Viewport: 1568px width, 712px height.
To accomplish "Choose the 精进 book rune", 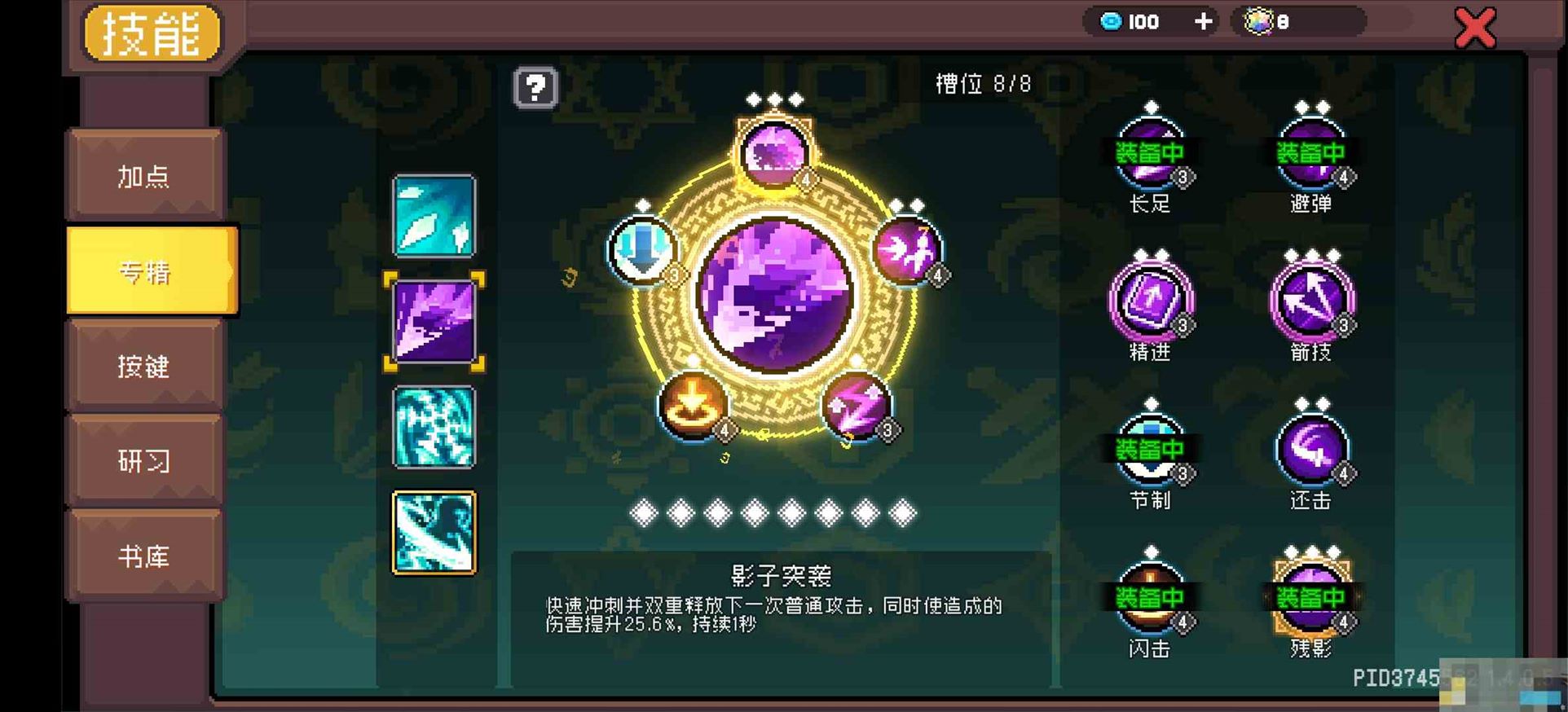I will 1150,301.
